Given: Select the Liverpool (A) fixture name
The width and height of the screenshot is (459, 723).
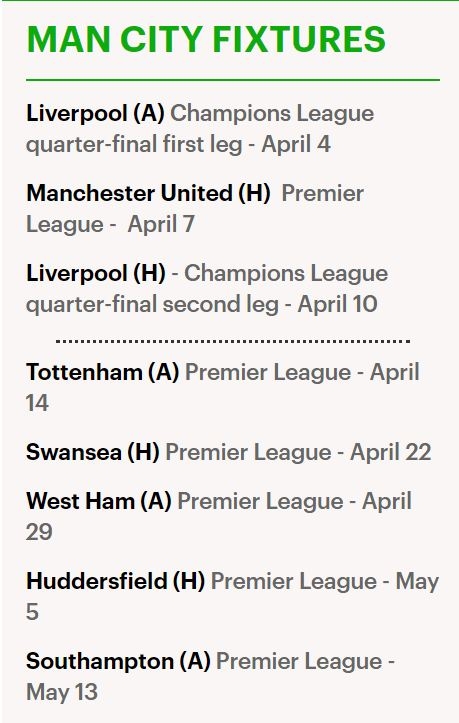Looking at the screenshot, I should [95, 113].
